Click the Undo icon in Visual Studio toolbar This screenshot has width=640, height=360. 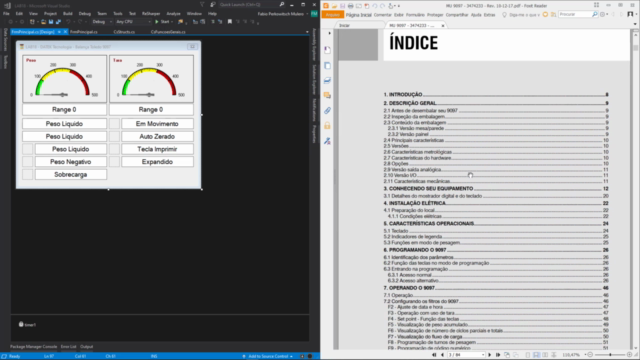[x=68, y=22]
